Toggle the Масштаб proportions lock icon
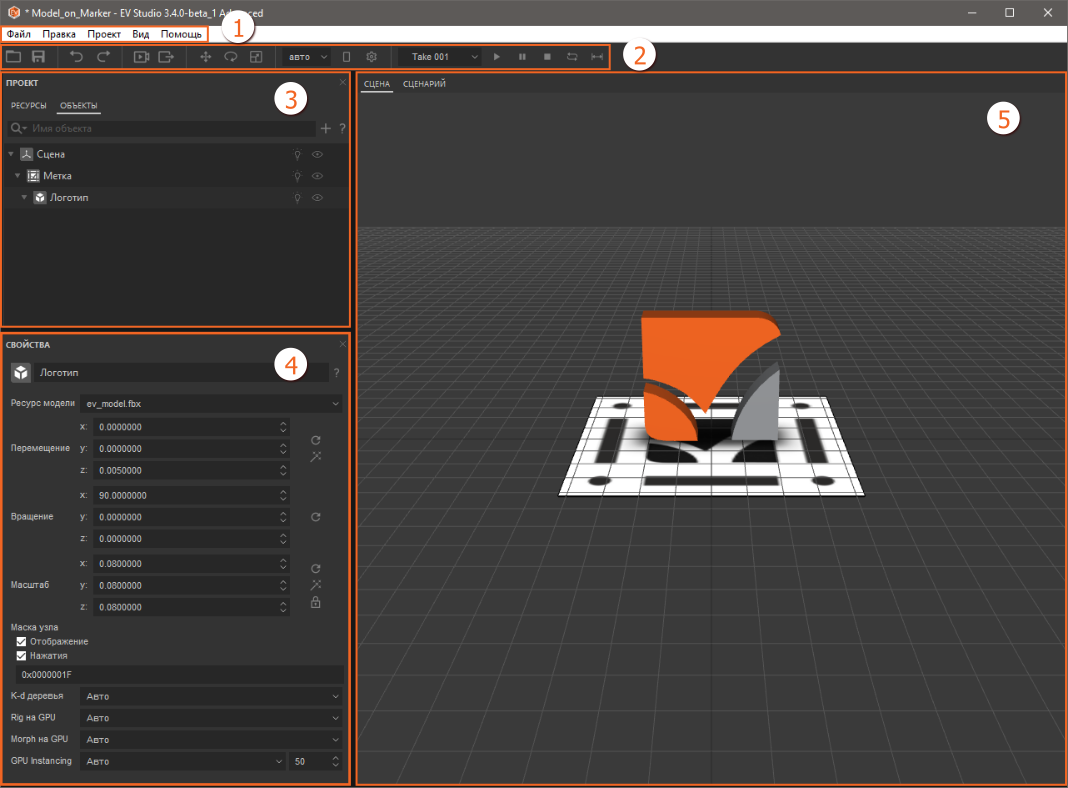This screenshot has height=788, width=1068. tap(316, 602)
